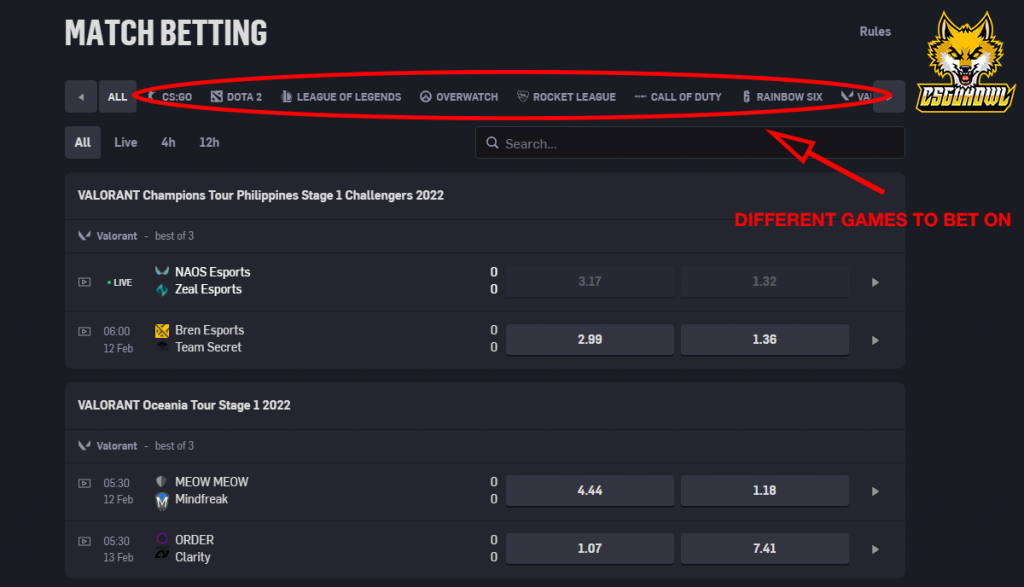The height and width of the screenshot is (587, 1024).
Task: Expand the ORDER vs Clarity match details
Action: [875, 548]
